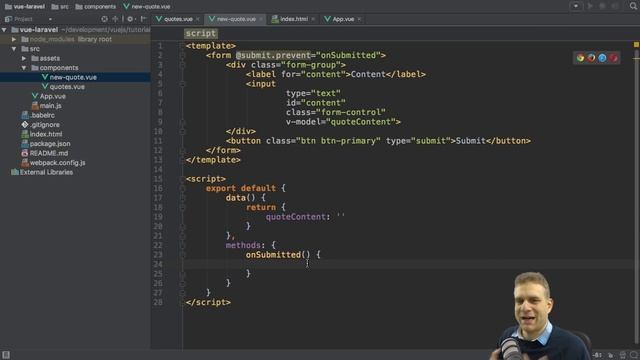
Task: Click the @submit.prevent attribute in the code
Action: (273, 55)
